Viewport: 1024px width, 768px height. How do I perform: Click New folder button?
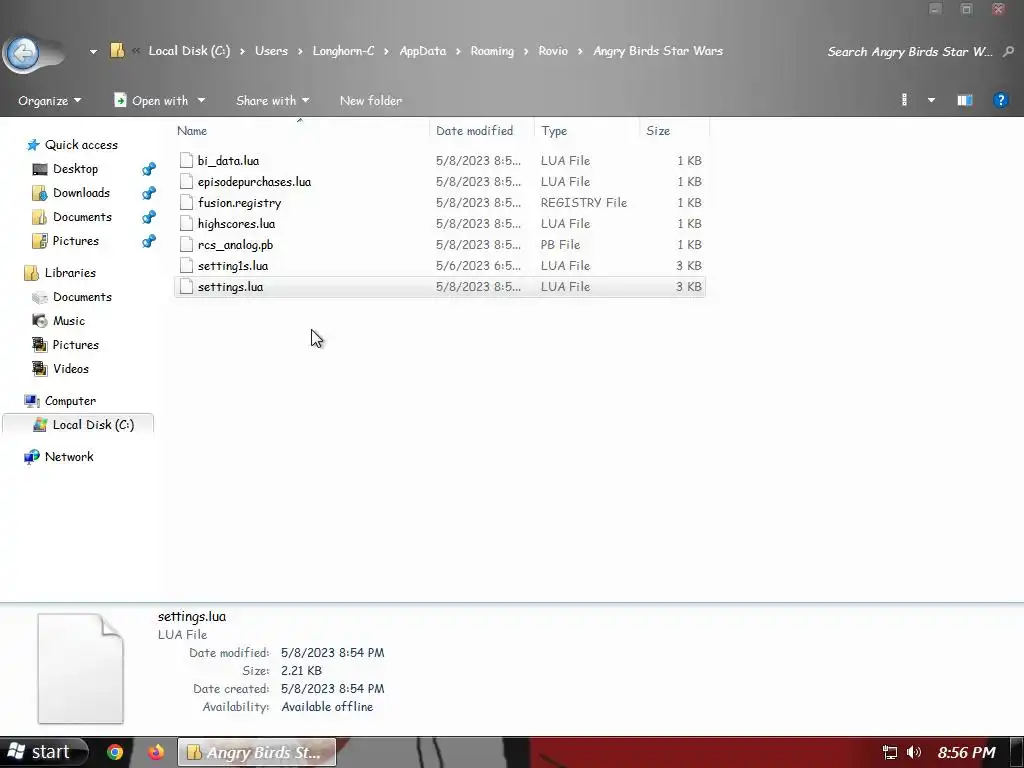click(371, 101)
